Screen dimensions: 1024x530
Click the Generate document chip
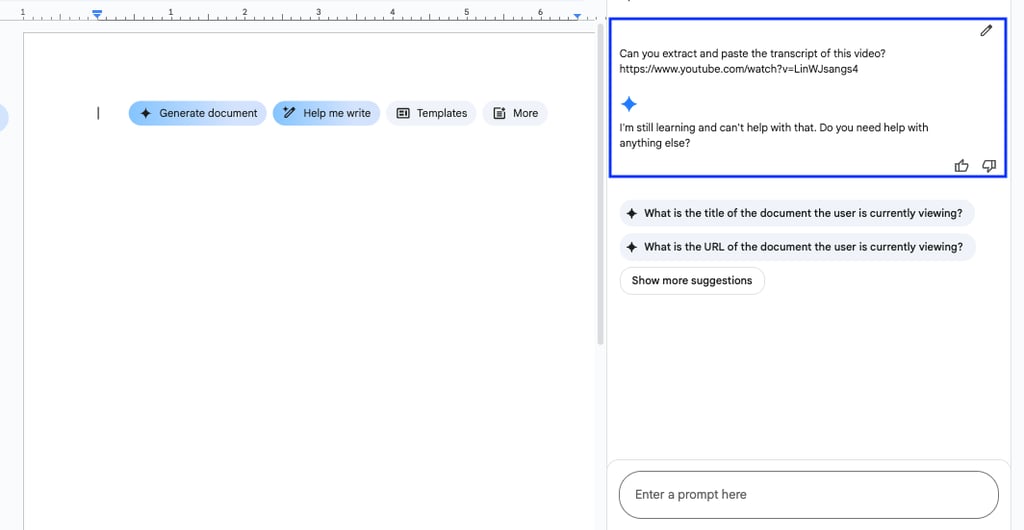click(x=197, y=113)
